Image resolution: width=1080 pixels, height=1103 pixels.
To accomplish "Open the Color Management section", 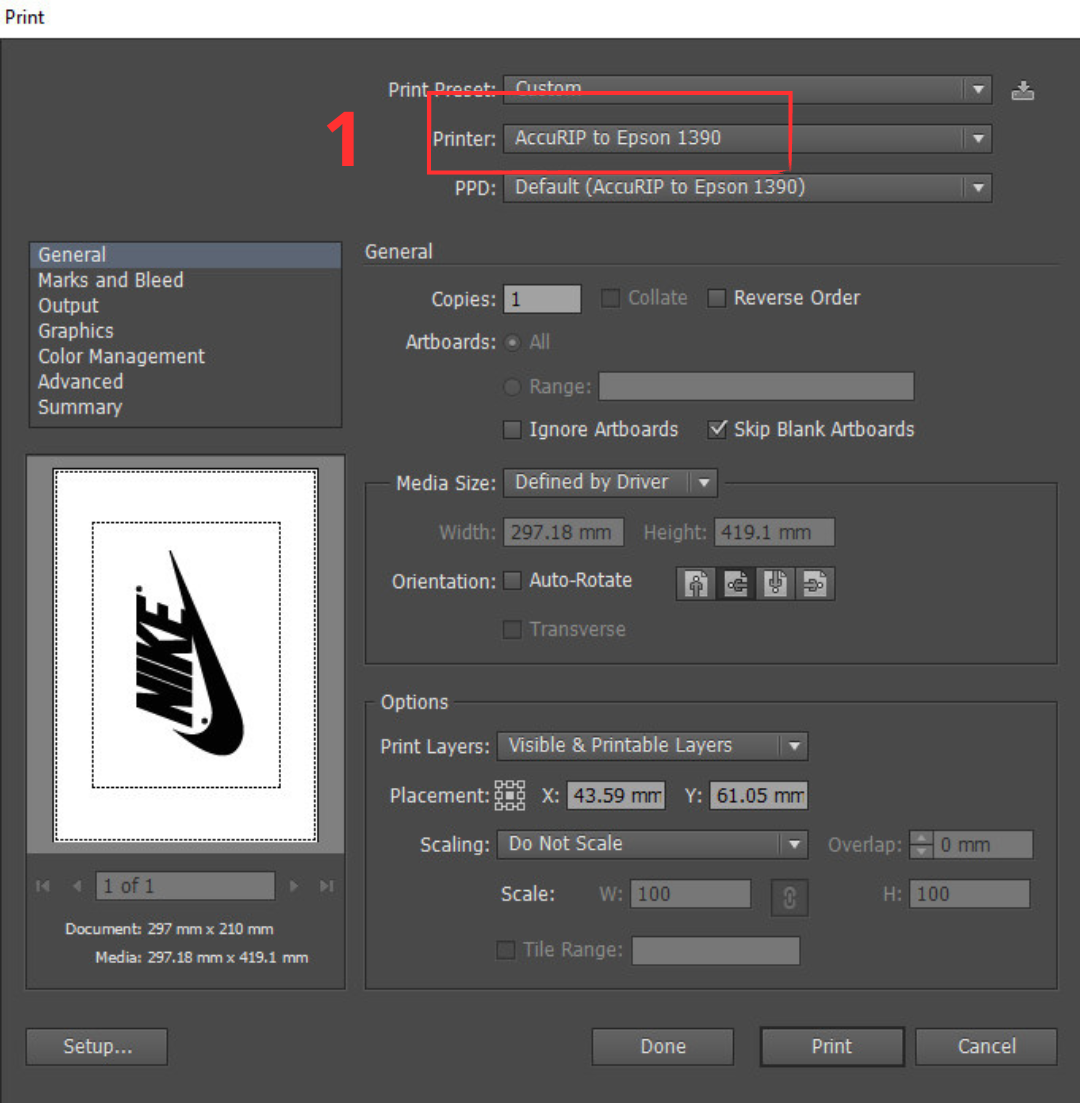I will [186, 356].
